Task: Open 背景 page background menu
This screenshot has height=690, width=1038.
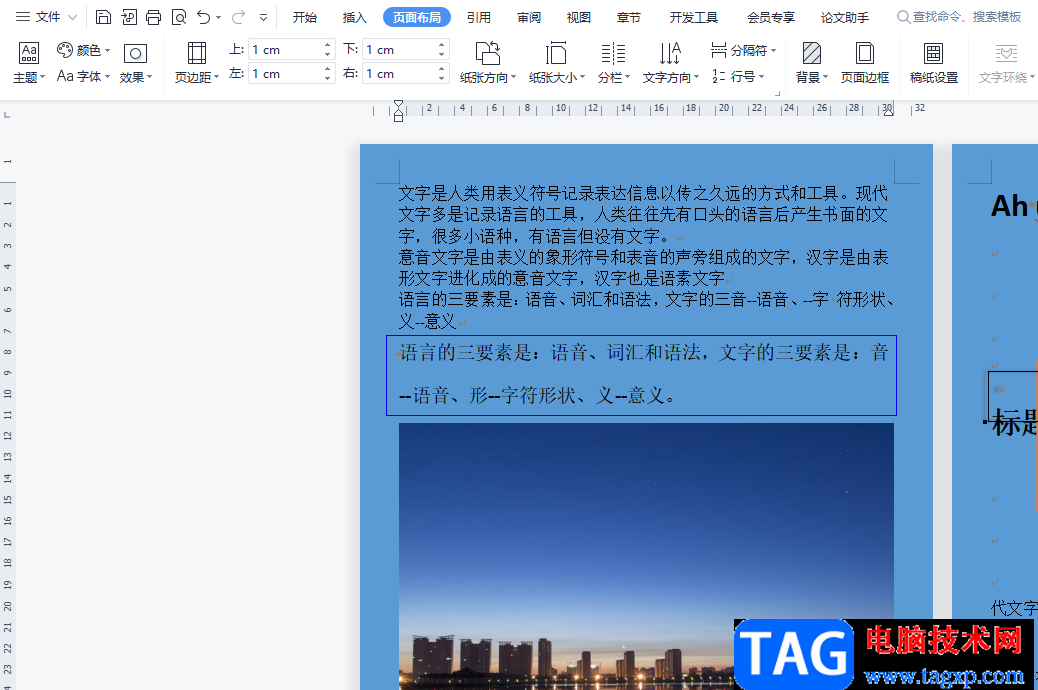Action: click(812, 63)
